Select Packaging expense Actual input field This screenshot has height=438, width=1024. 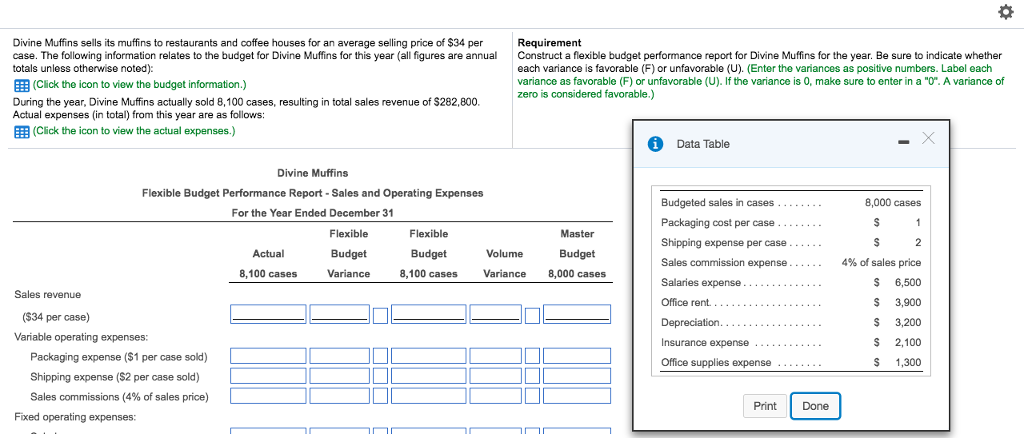[x=268, y=356]
